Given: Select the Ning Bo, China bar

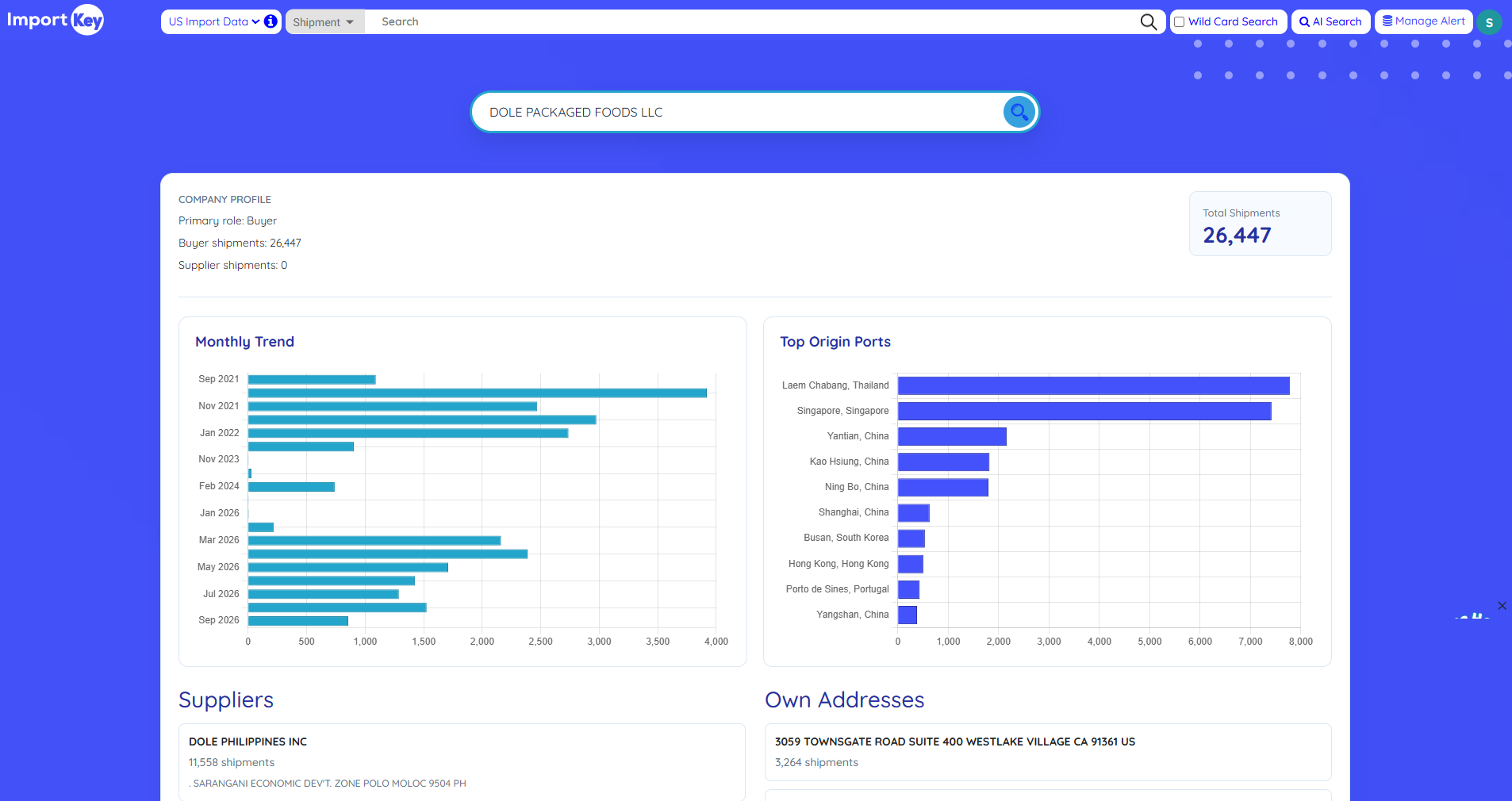Looking at the screenshot, I should point(942,487).
